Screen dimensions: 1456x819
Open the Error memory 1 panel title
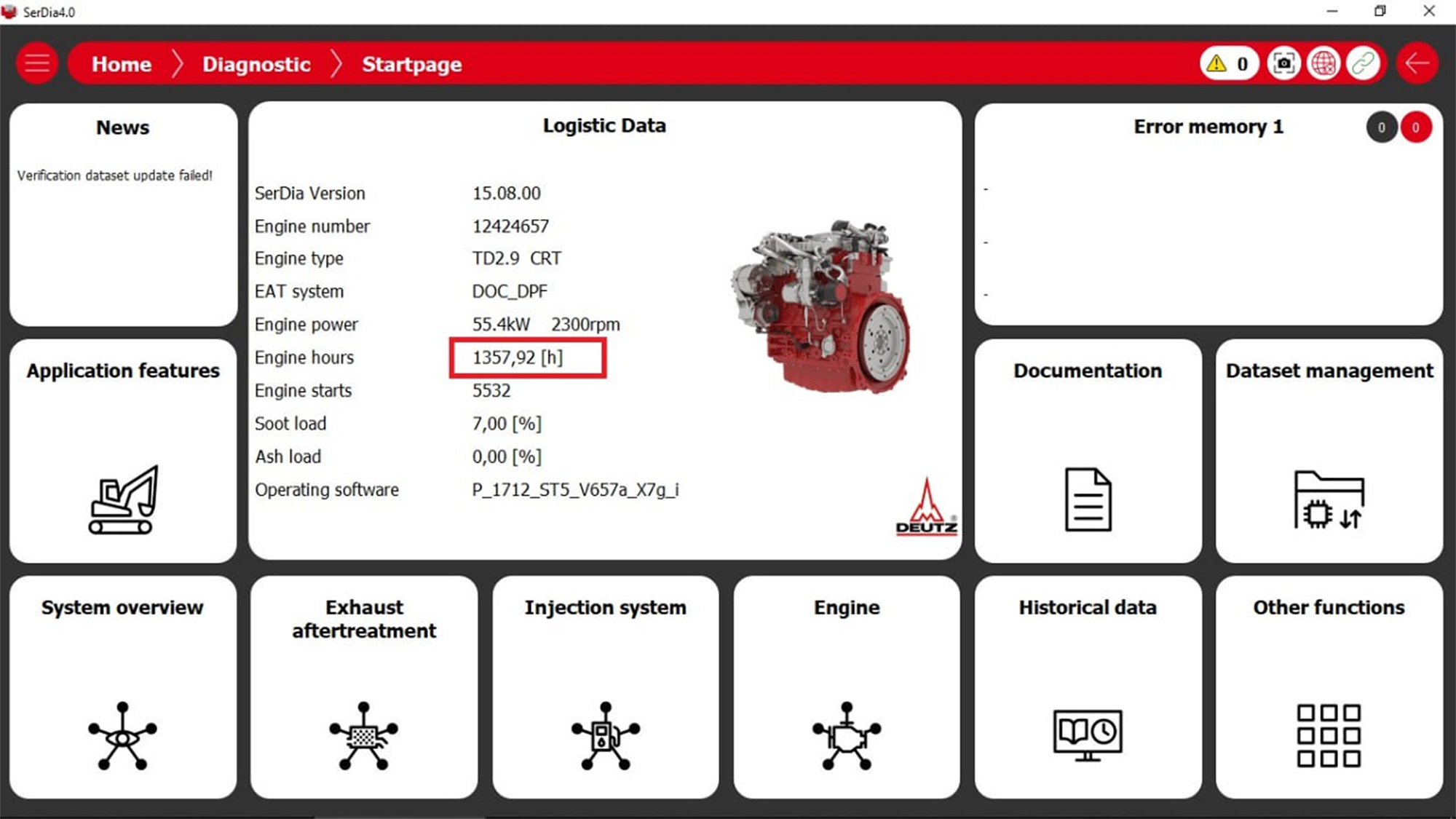(x=1208, y=127)
